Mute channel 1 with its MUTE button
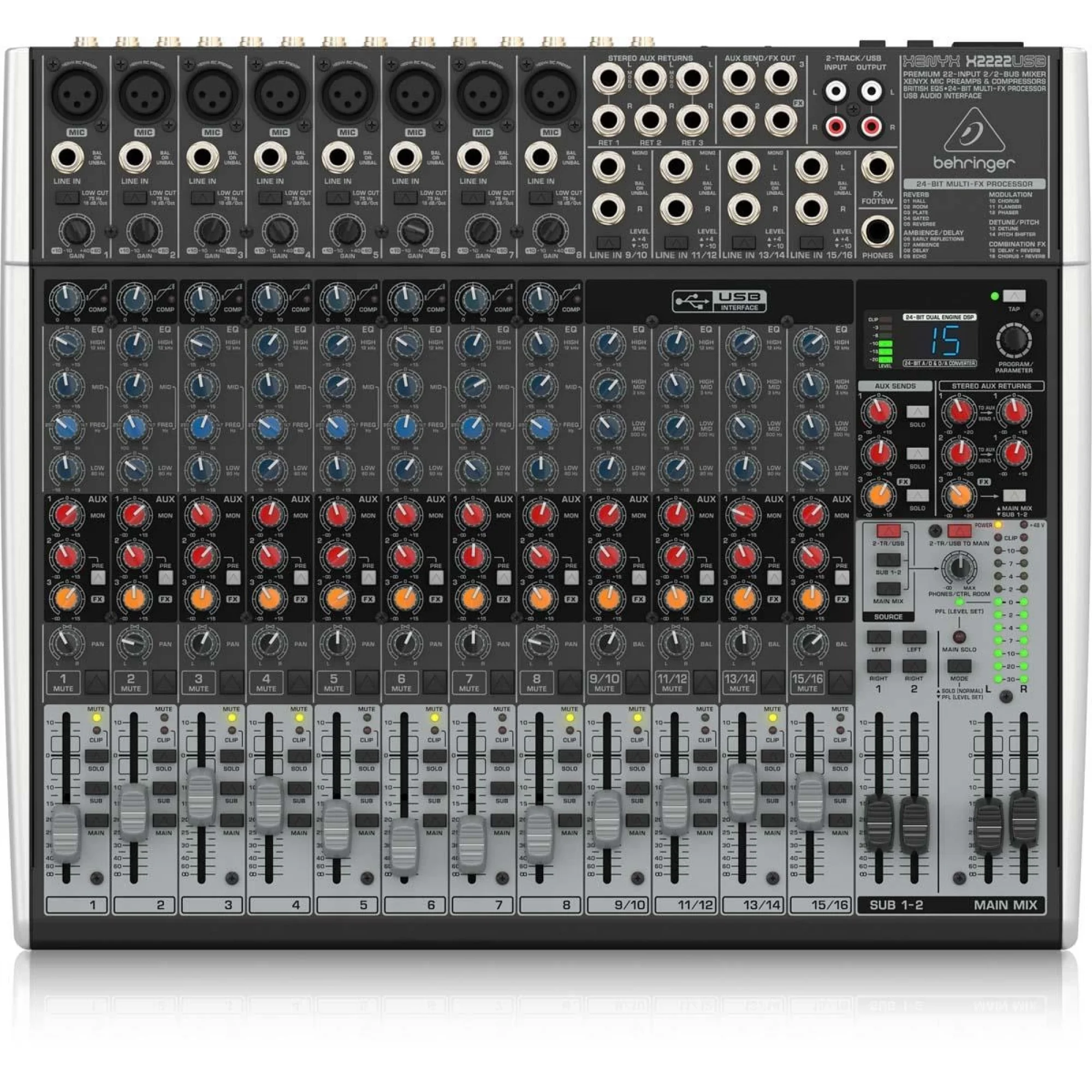The width and height of the screenshot is (1092, 1092). pyautogui.click(x=97, y=682)
